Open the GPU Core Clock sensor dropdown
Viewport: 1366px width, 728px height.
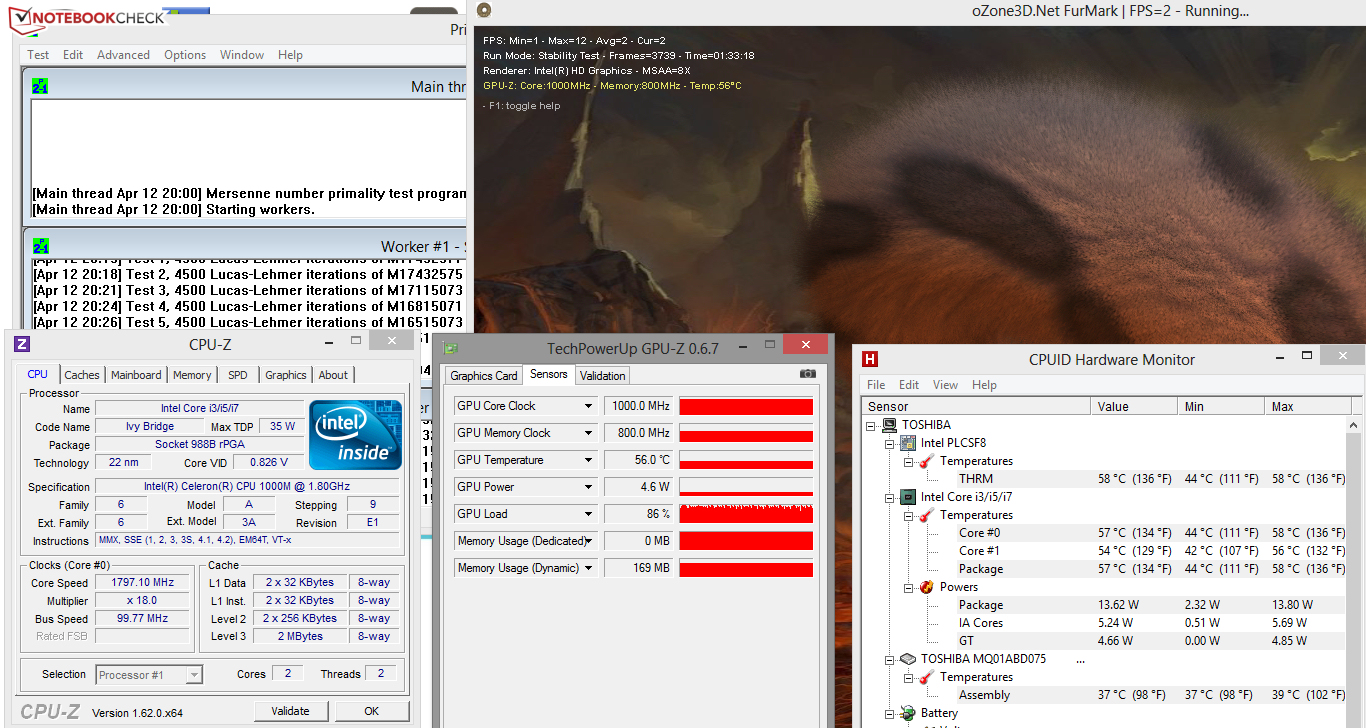(x=589, y=406)
